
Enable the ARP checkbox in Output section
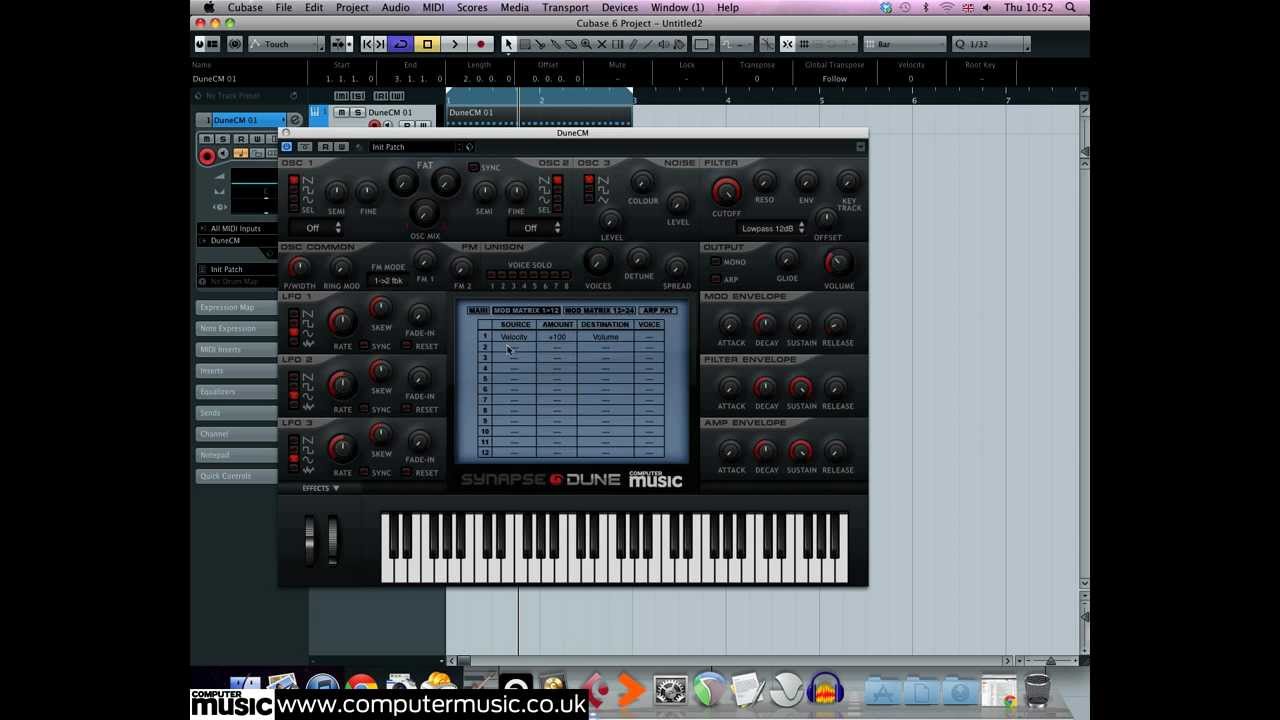coord(715,279)
